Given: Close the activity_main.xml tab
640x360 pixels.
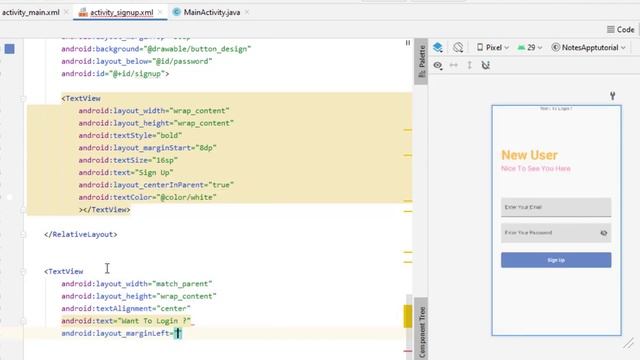Looking at the screenshot, I should tap(66, 12).
